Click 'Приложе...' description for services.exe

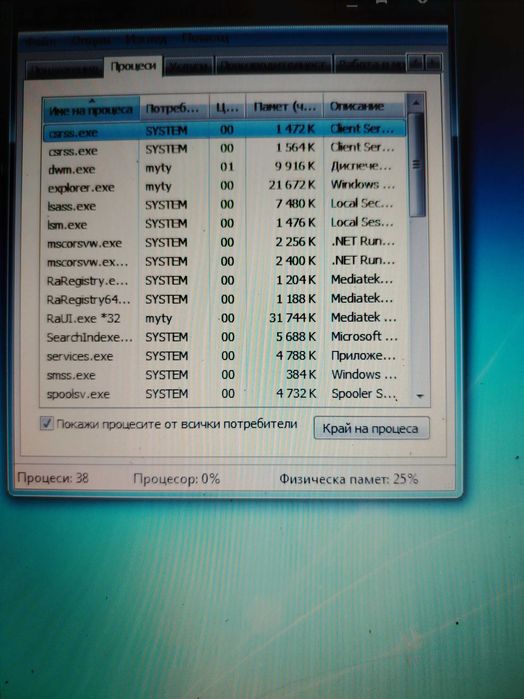(x=363, y=356)
